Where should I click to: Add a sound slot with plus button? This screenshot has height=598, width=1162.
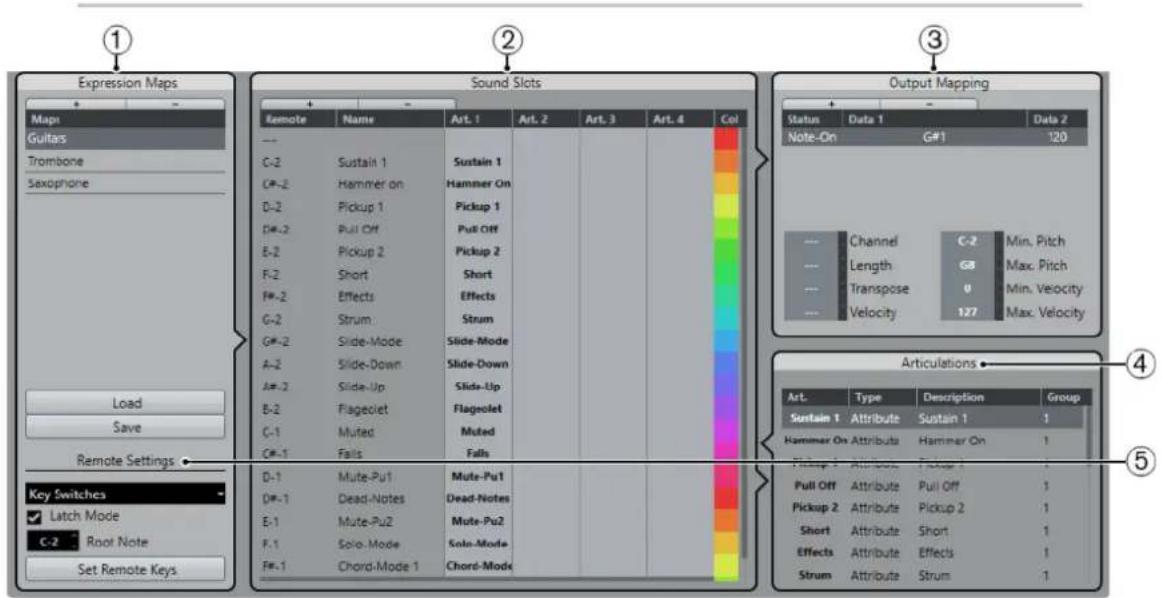[x=309, y=104]
